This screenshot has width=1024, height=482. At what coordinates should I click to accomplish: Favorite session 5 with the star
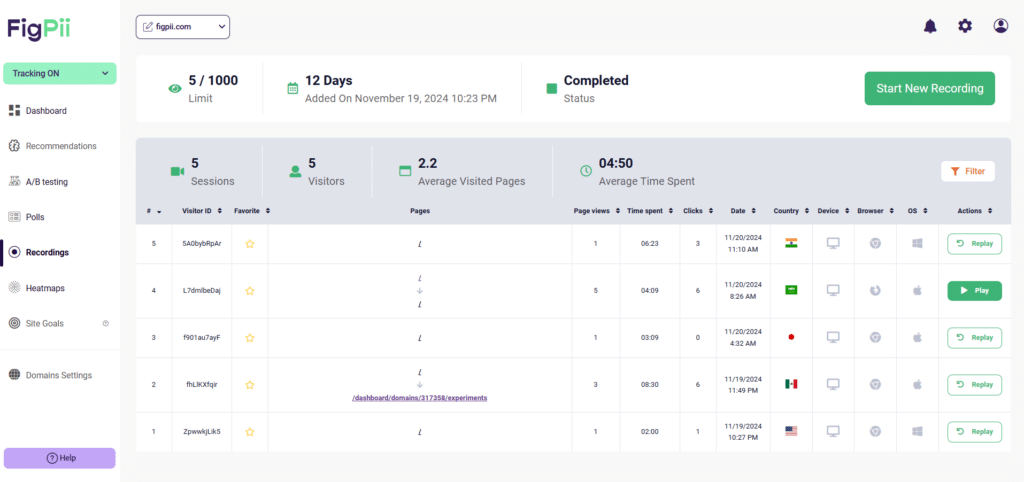tap(250, 243)
